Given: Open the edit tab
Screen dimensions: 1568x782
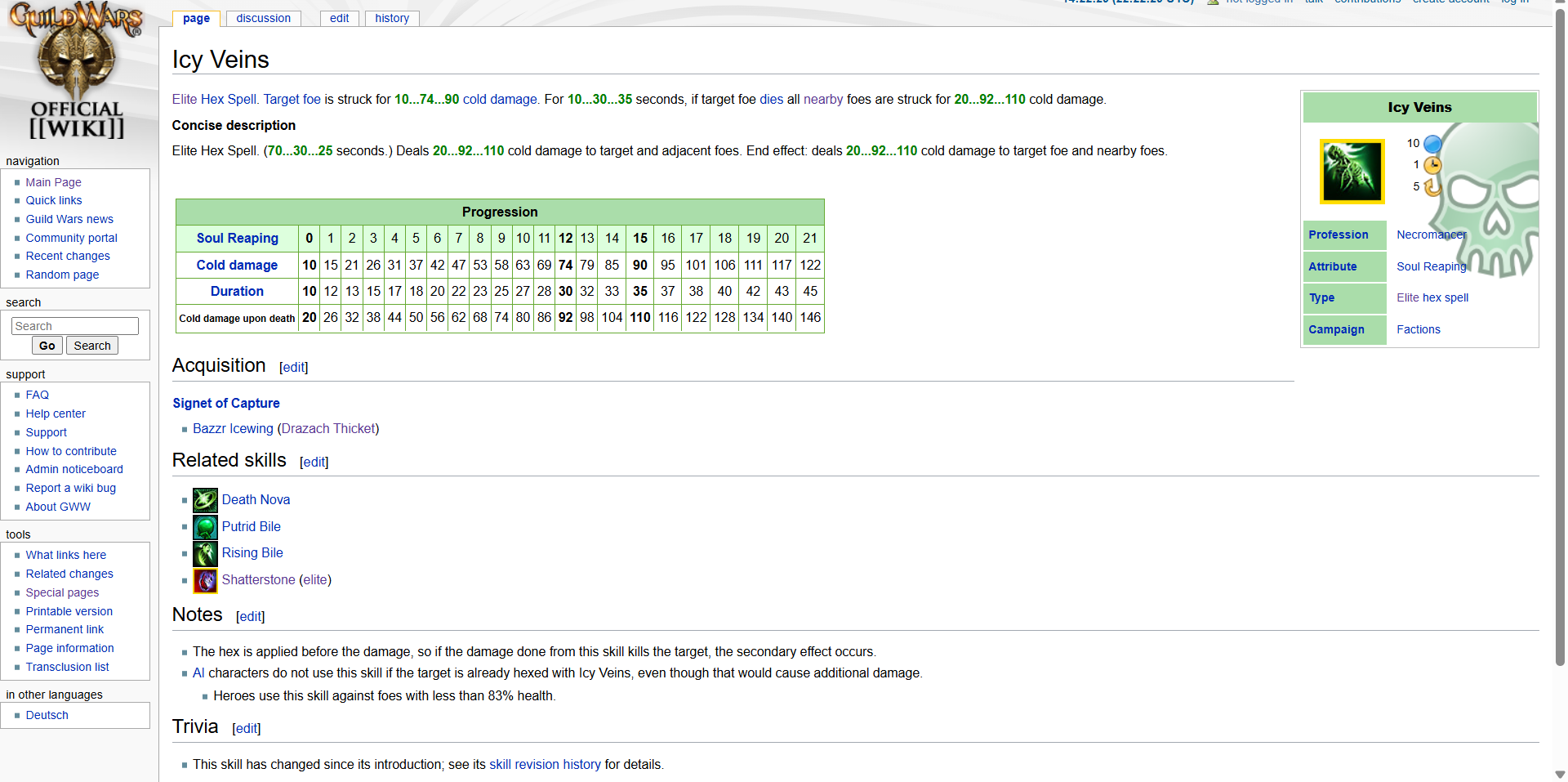Looking at the screenshot, I should 339,18.
